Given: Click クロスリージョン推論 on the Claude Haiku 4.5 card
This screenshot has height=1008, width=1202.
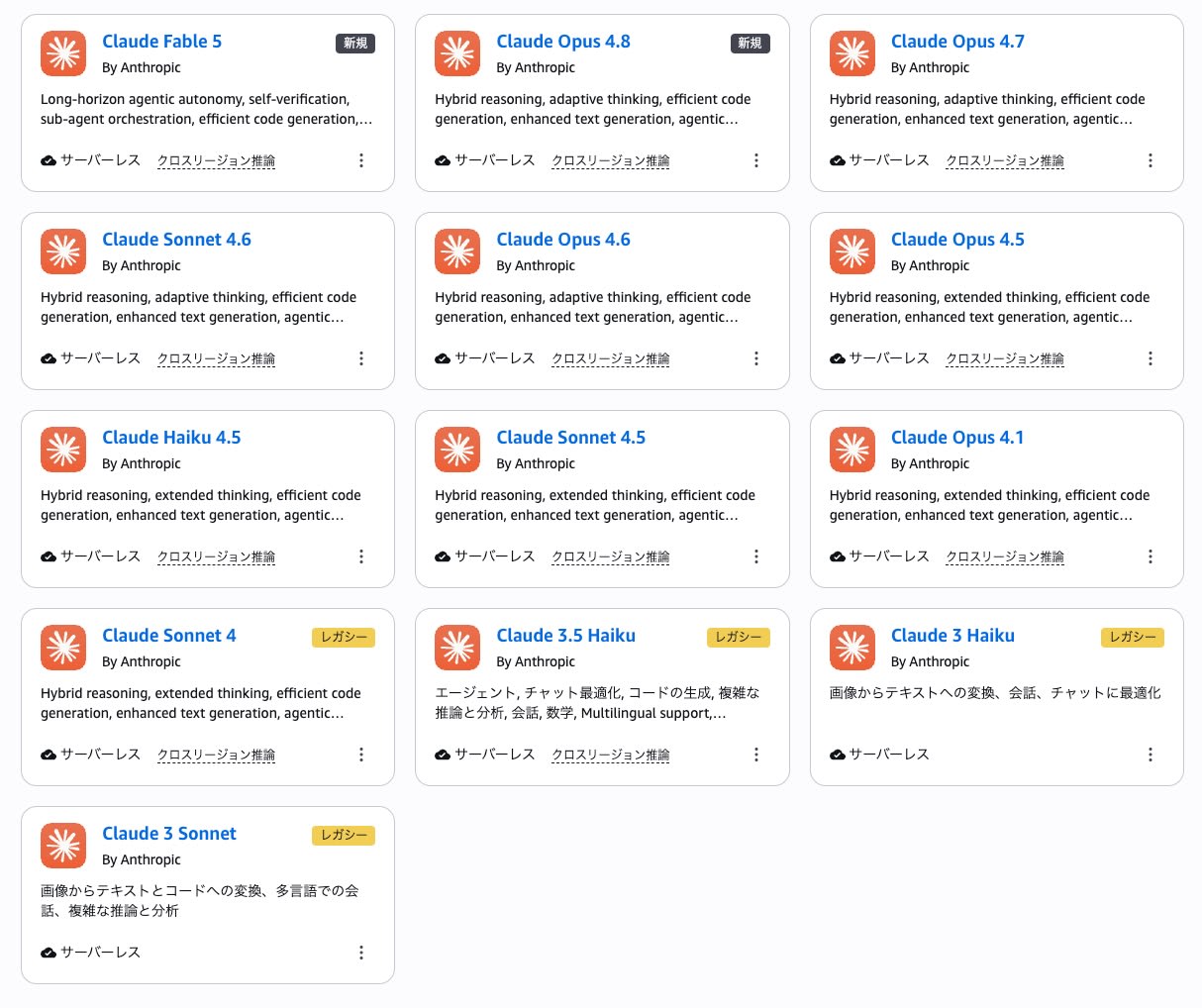Looking at the screenshot, I should click(x=217, y=556).
